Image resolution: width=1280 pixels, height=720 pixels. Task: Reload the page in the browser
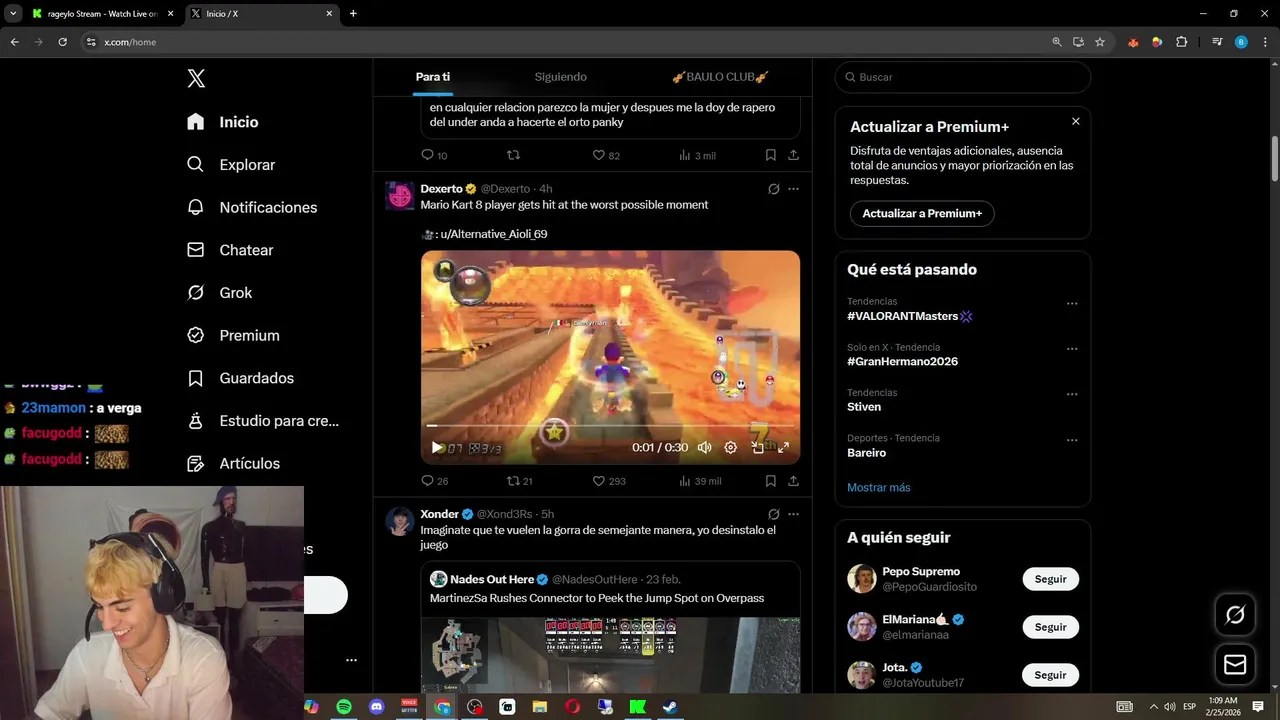pyautogui.click(x=62, y=42)
